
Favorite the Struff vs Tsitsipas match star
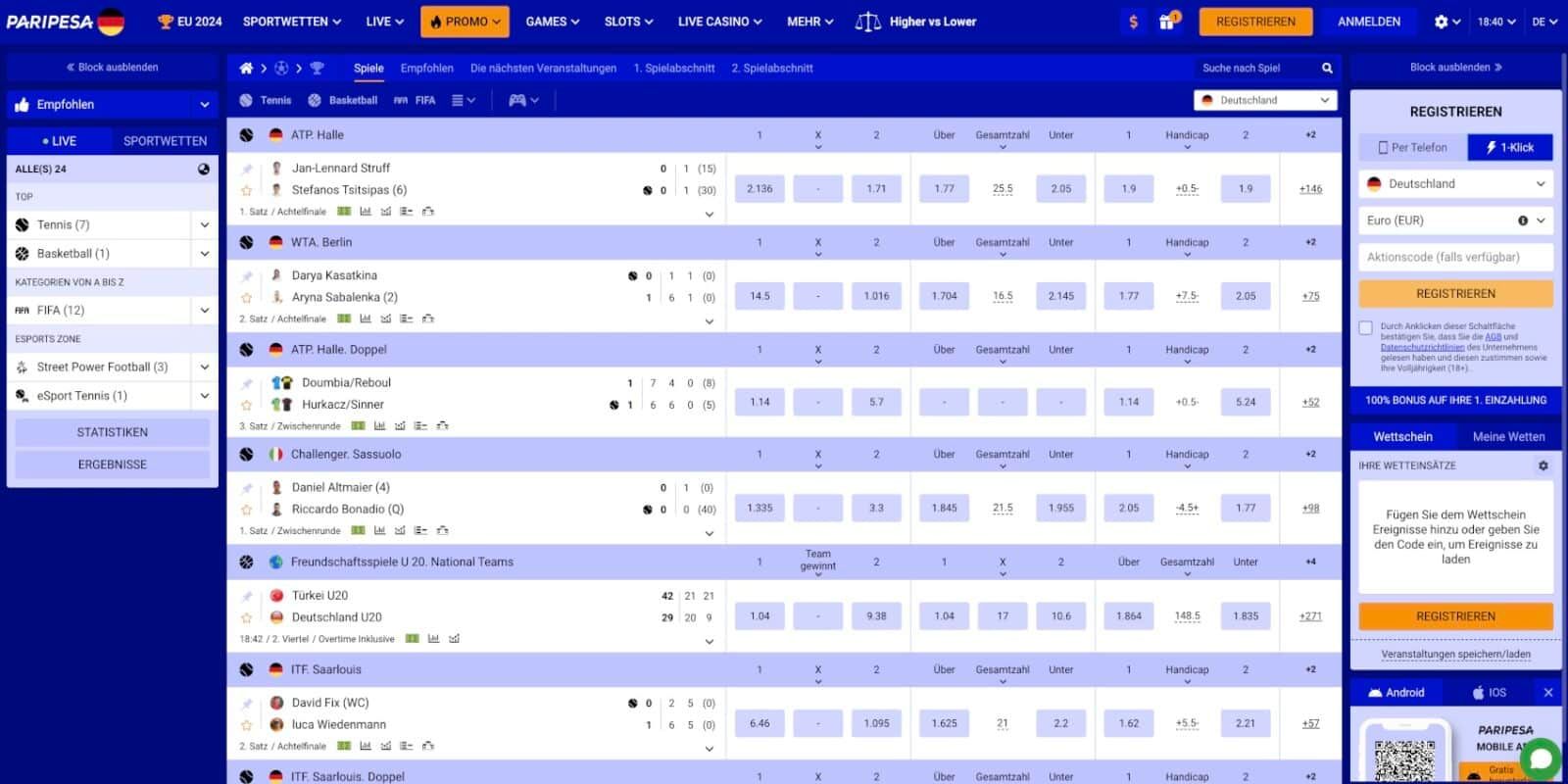247,191
